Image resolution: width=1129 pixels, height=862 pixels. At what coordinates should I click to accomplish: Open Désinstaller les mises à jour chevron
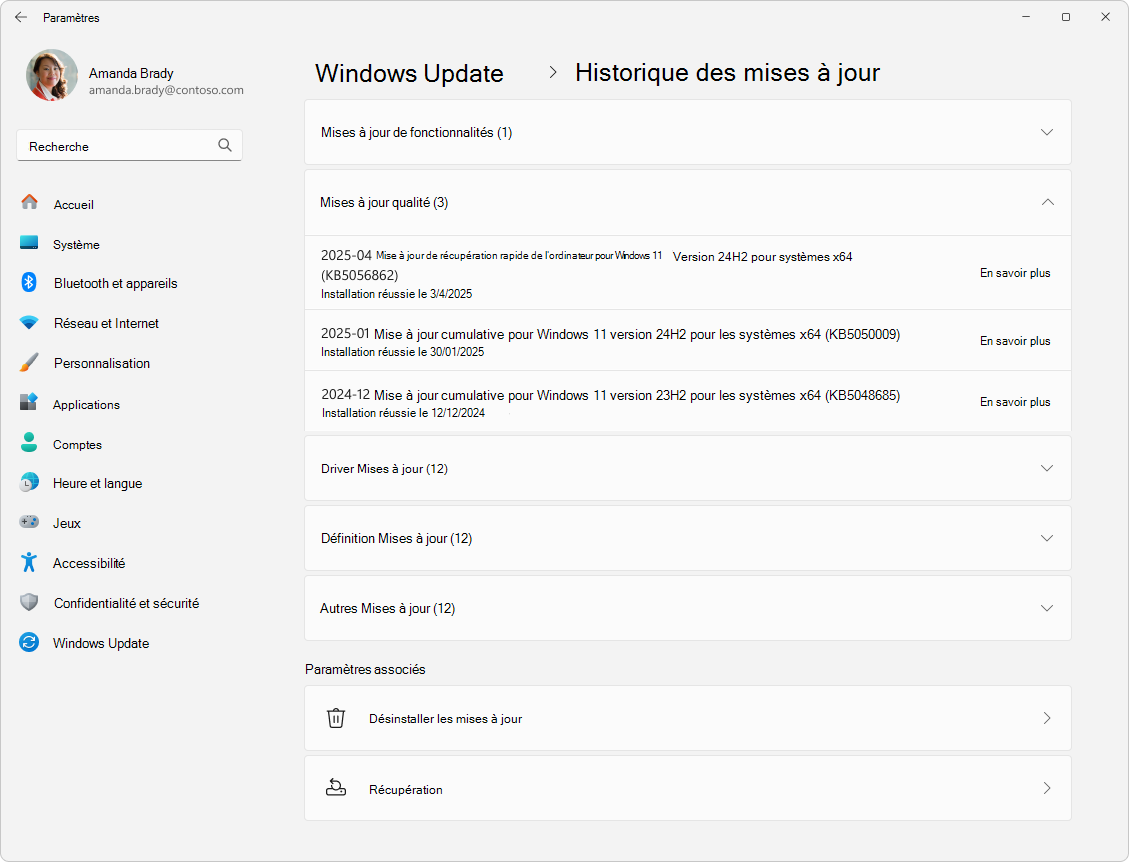click(x=1047, y=718)
